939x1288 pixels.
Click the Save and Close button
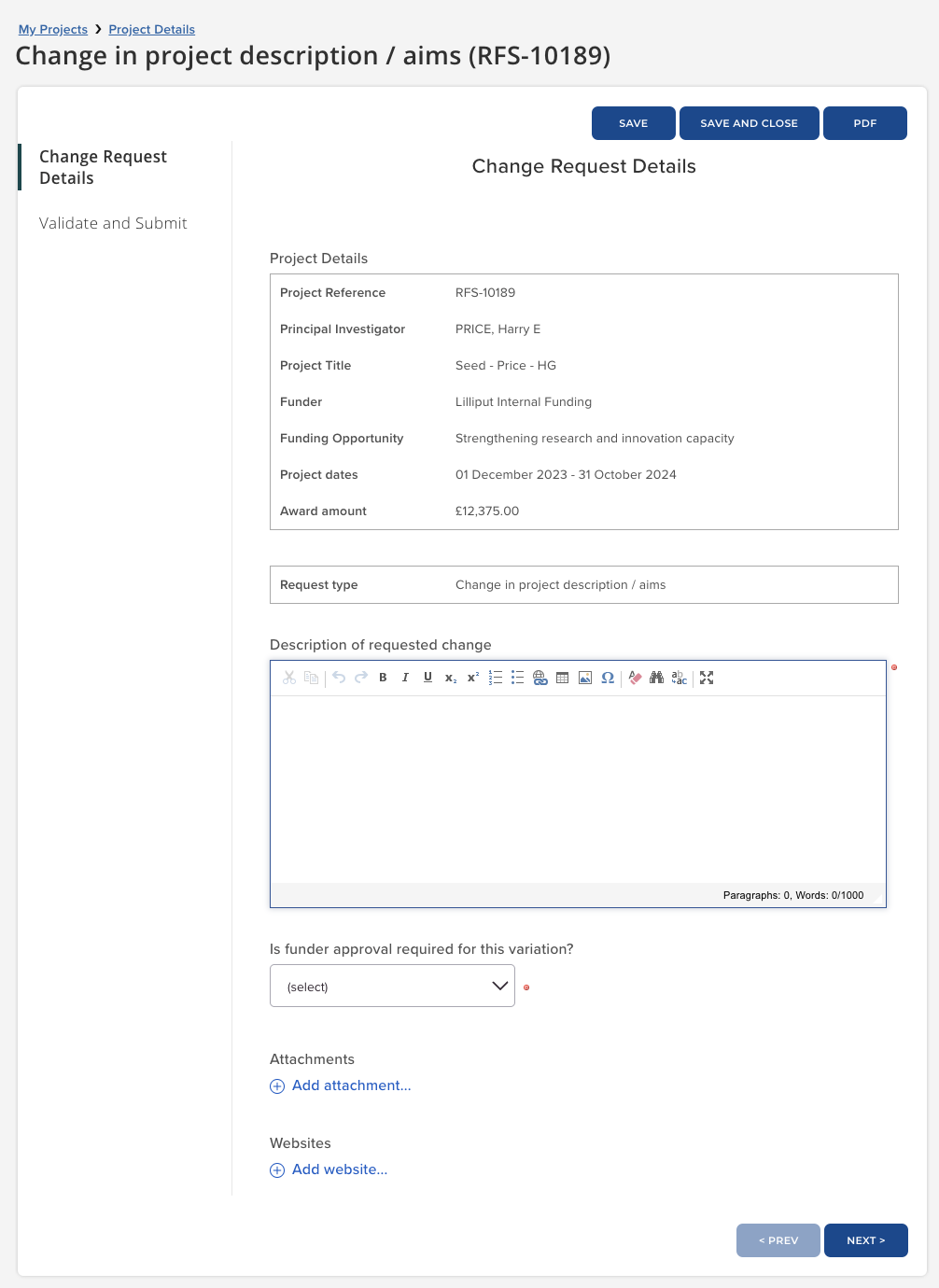pos(749,123)
